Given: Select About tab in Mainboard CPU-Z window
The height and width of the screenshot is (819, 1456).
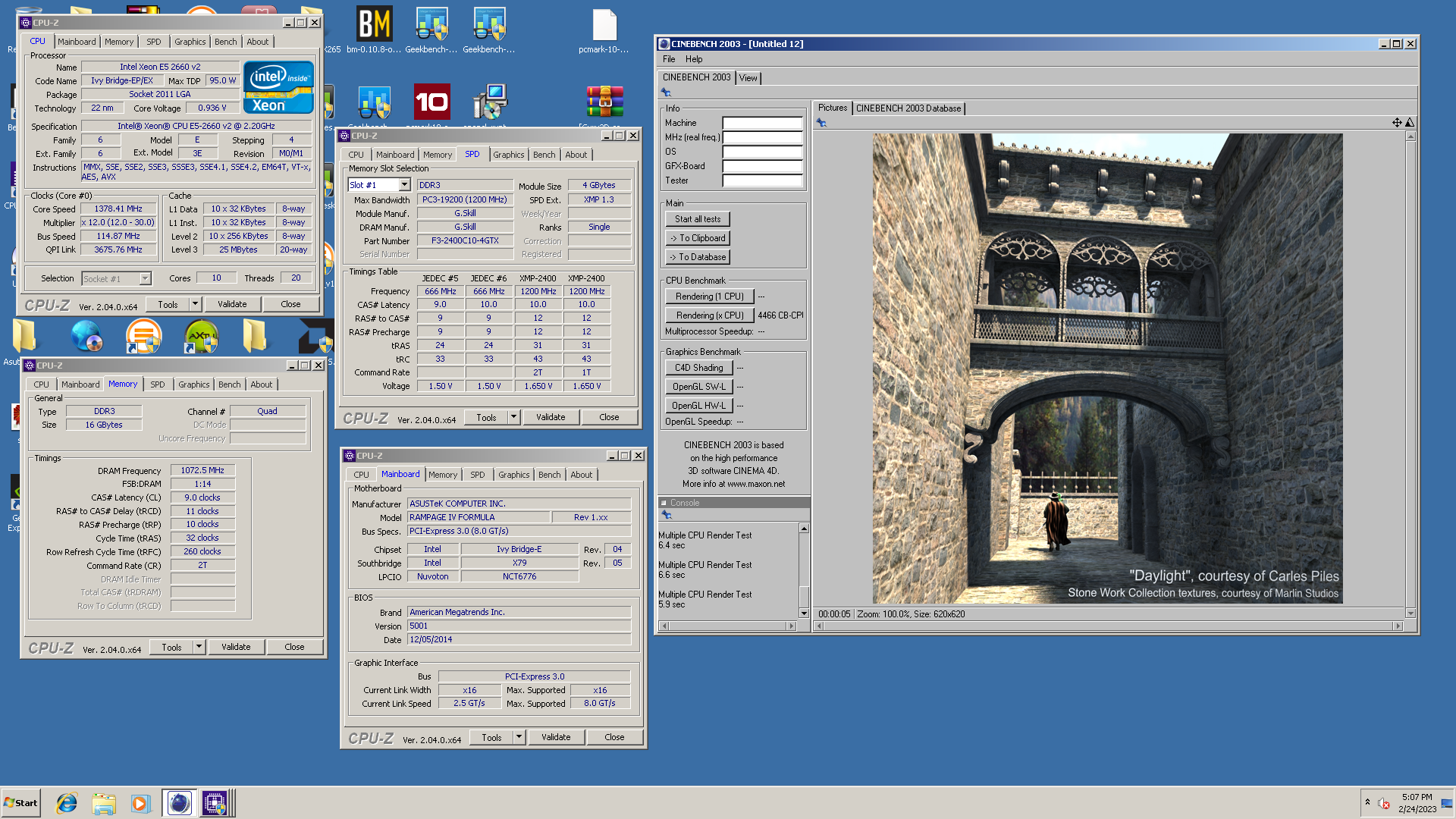Looking at the screenshot, I should point(582,475).
